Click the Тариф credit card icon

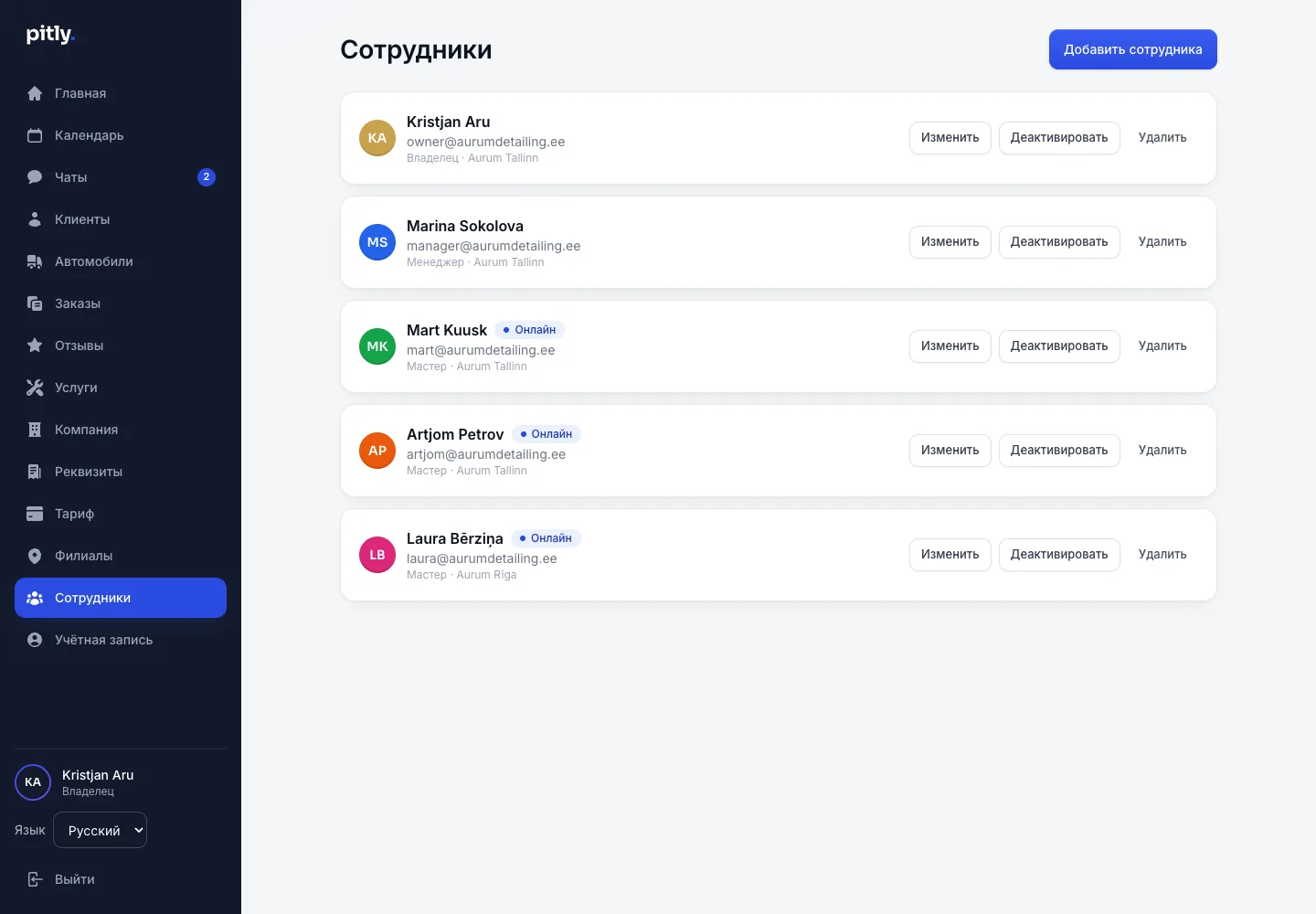pos(35,514)
